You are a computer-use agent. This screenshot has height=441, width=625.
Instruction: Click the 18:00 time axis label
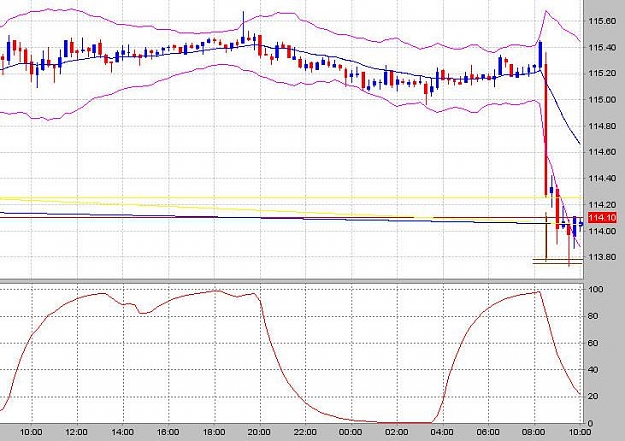pos(214,432)
